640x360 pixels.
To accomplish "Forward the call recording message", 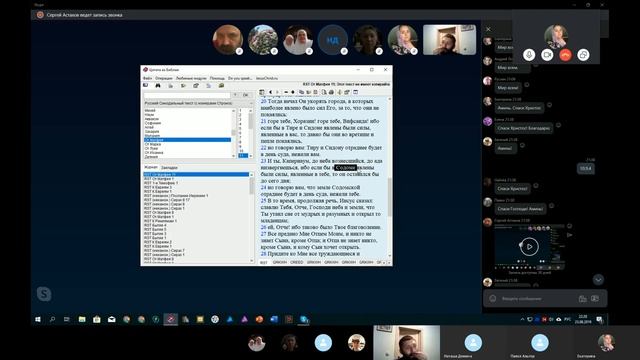I will coord(569,235).
